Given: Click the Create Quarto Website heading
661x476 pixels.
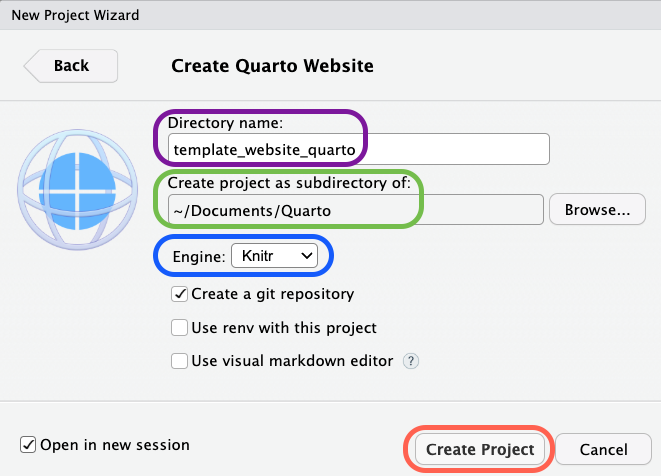Looking at the screenshot, I should point(273,66).
